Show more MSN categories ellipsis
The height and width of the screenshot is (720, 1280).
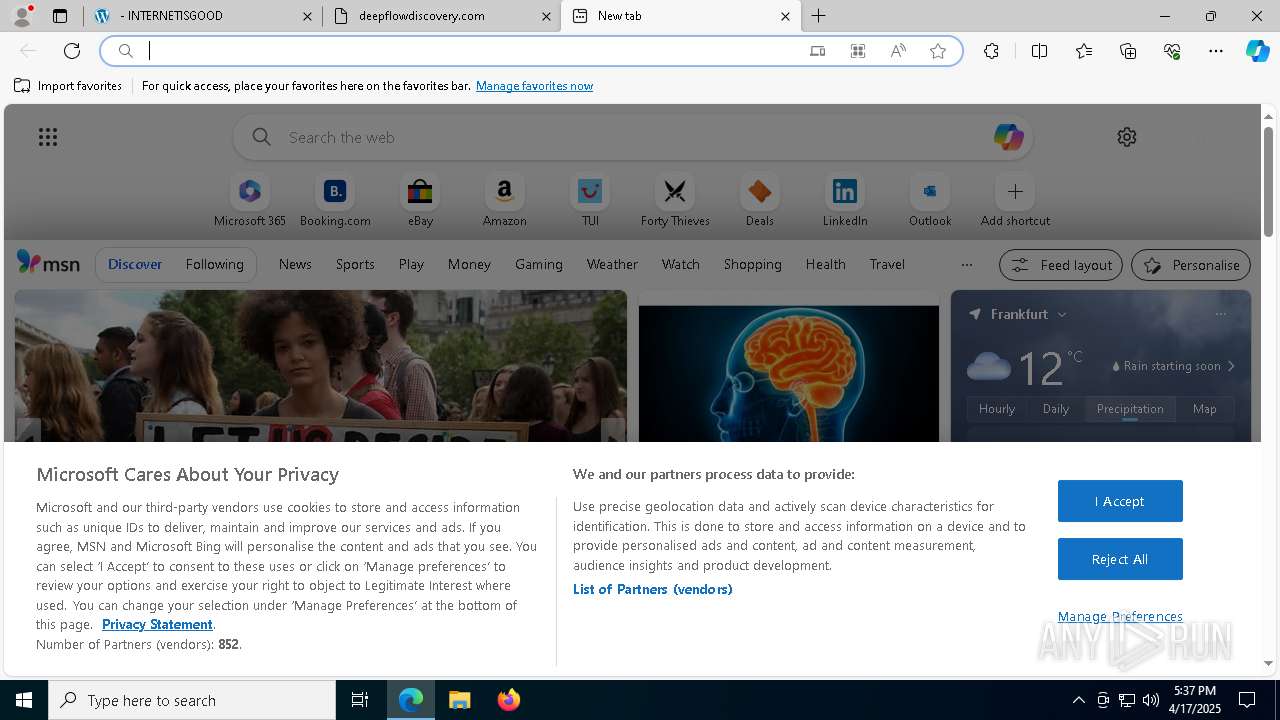point(966,265)
